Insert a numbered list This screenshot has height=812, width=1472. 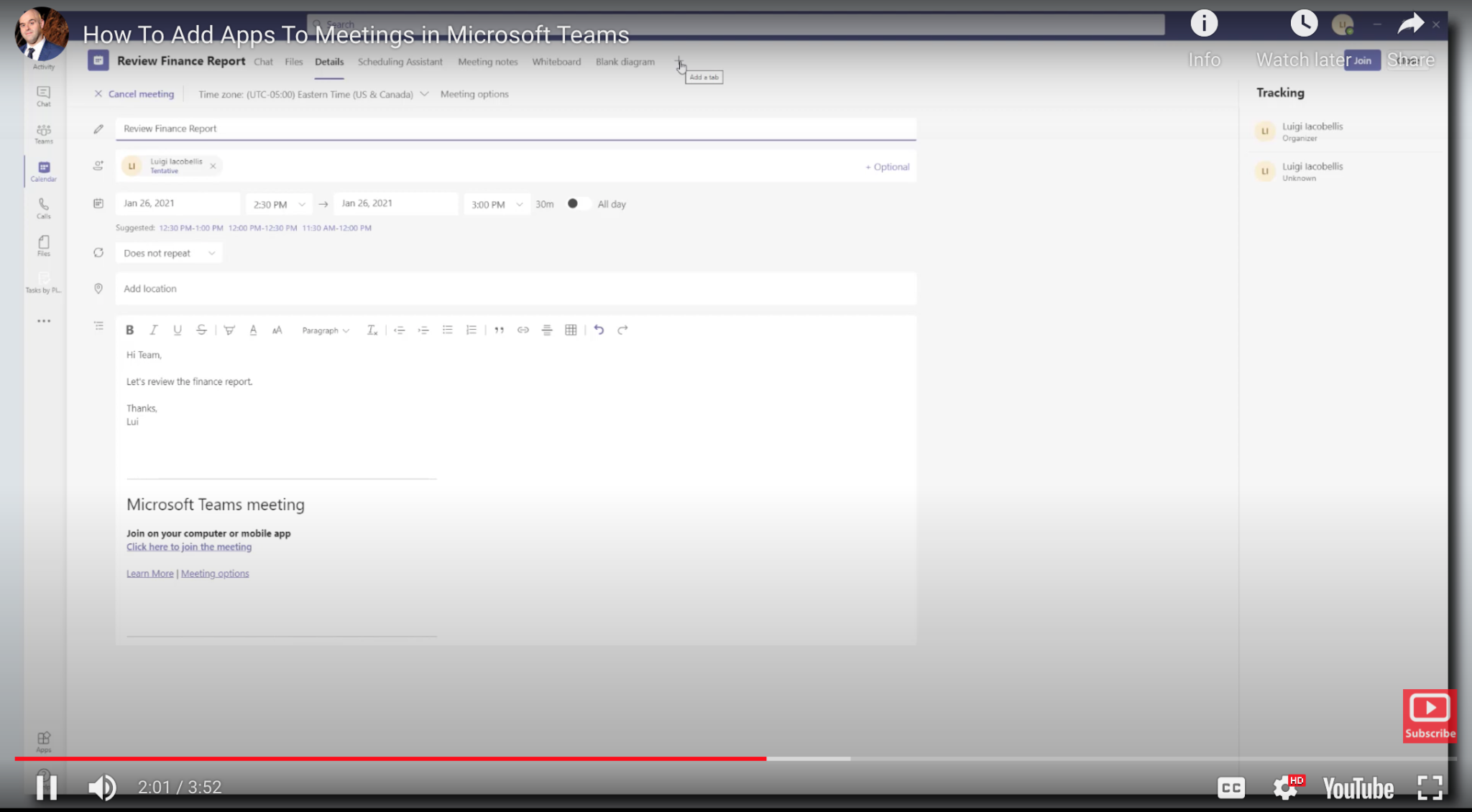coord(471,330)
